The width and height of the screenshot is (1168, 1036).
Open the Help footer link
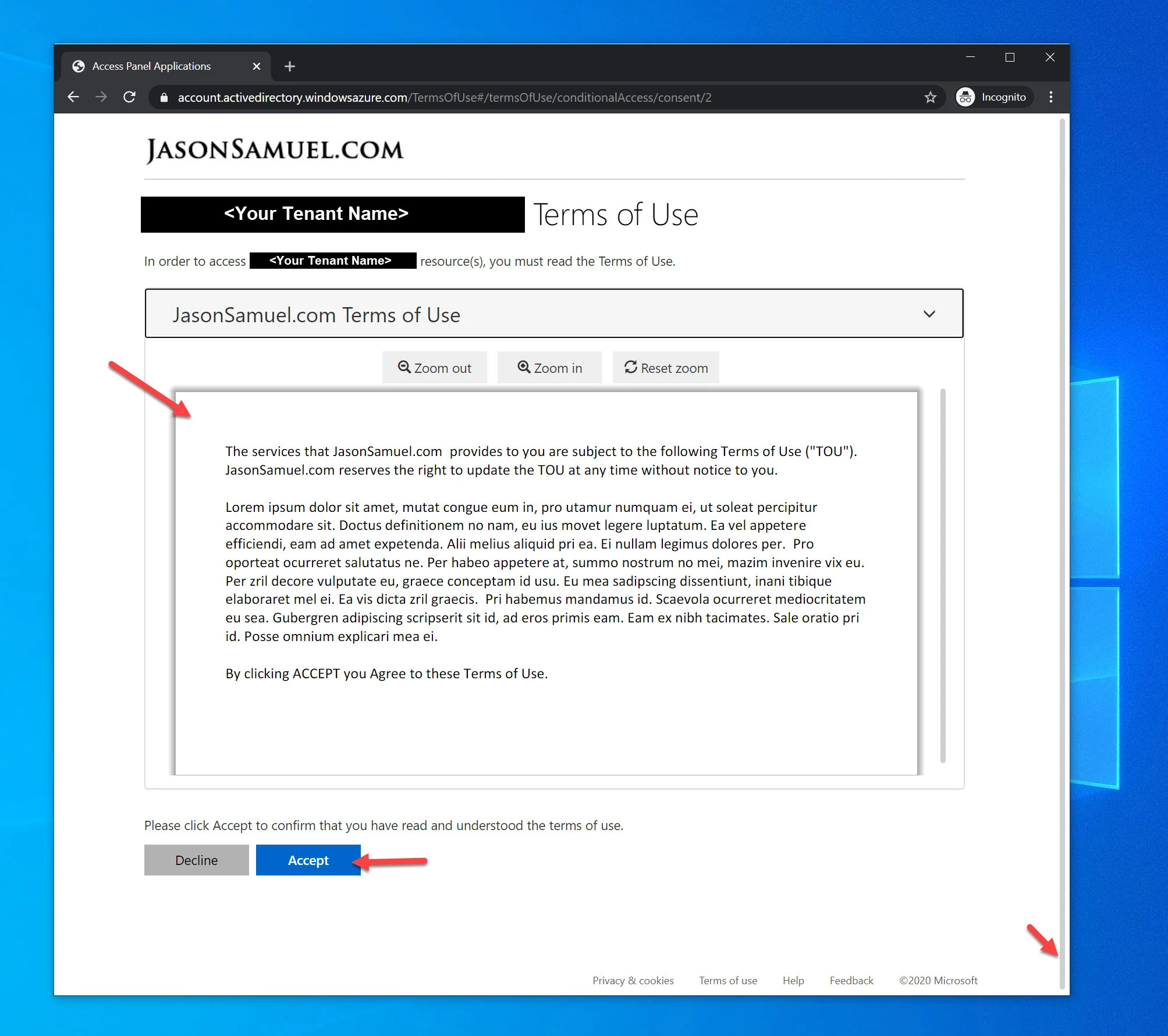pyautogui.click(x=793, y=980)
